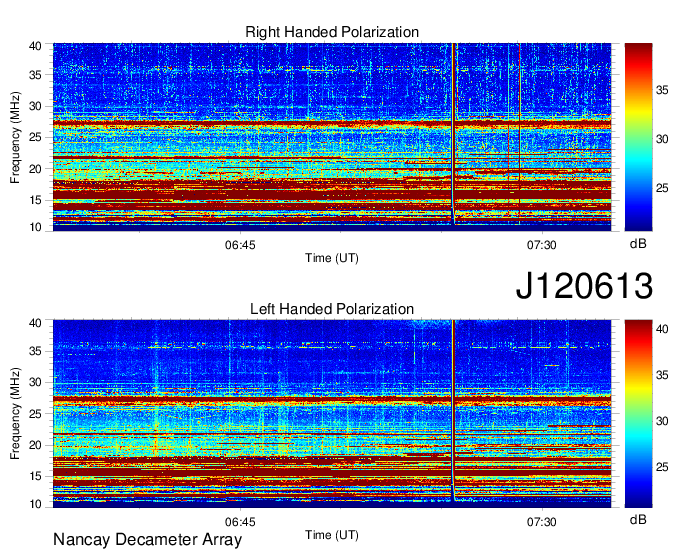
Task: Click the 'Time (UT)' label of bottom plot
Action: [x=332, y=535]
